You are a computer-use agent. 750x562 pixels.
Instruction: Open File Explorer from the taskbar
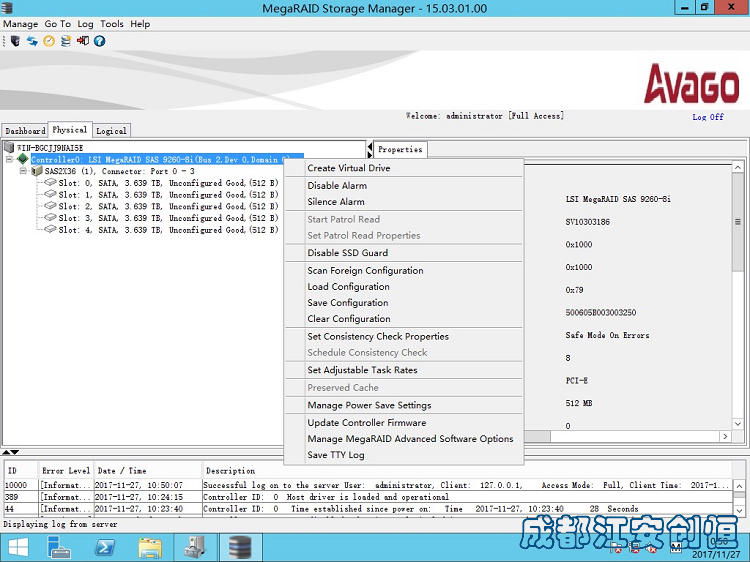tap(150, 548)
